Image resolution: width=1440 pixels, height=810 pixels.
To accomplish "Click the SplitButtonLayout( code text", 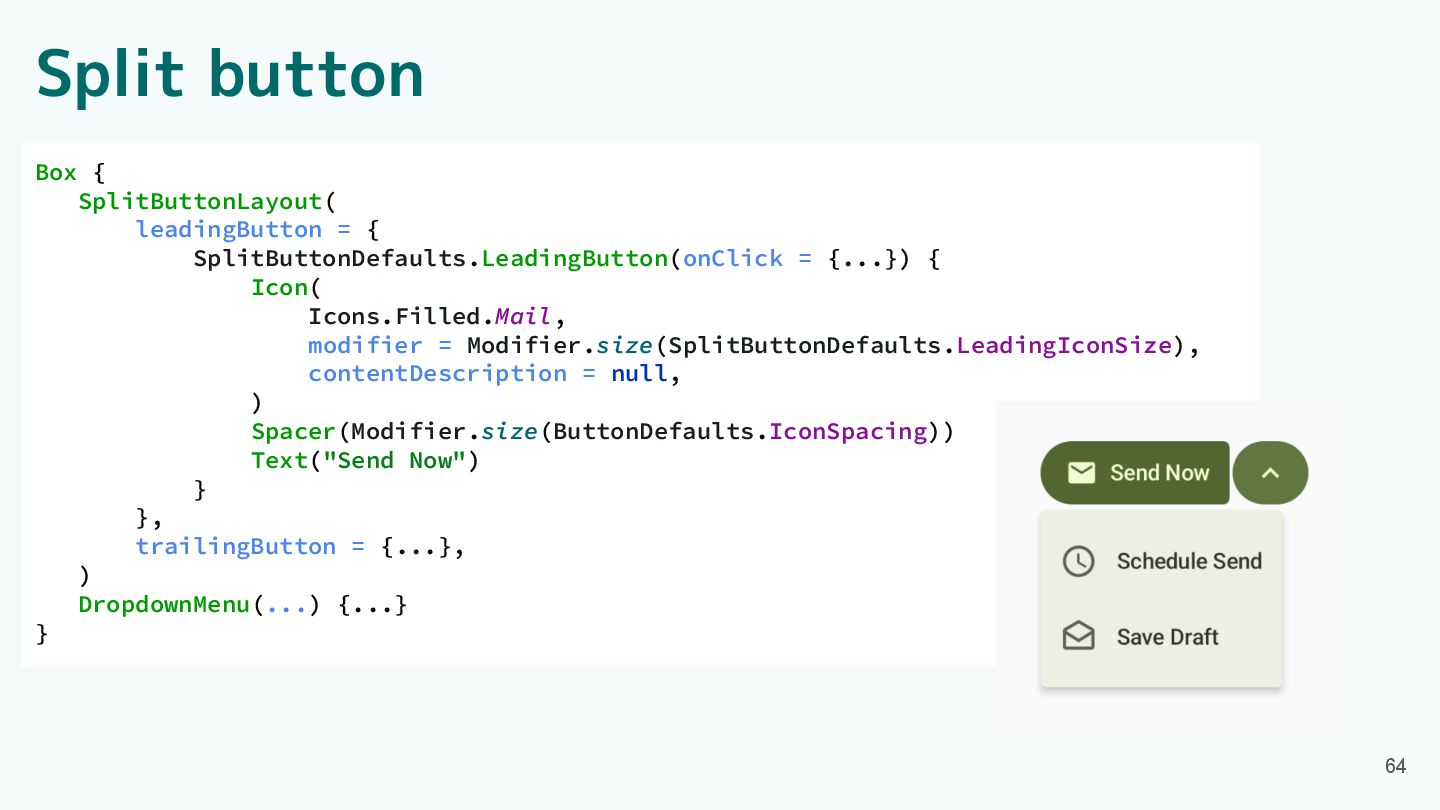I will tap(208, 201).
